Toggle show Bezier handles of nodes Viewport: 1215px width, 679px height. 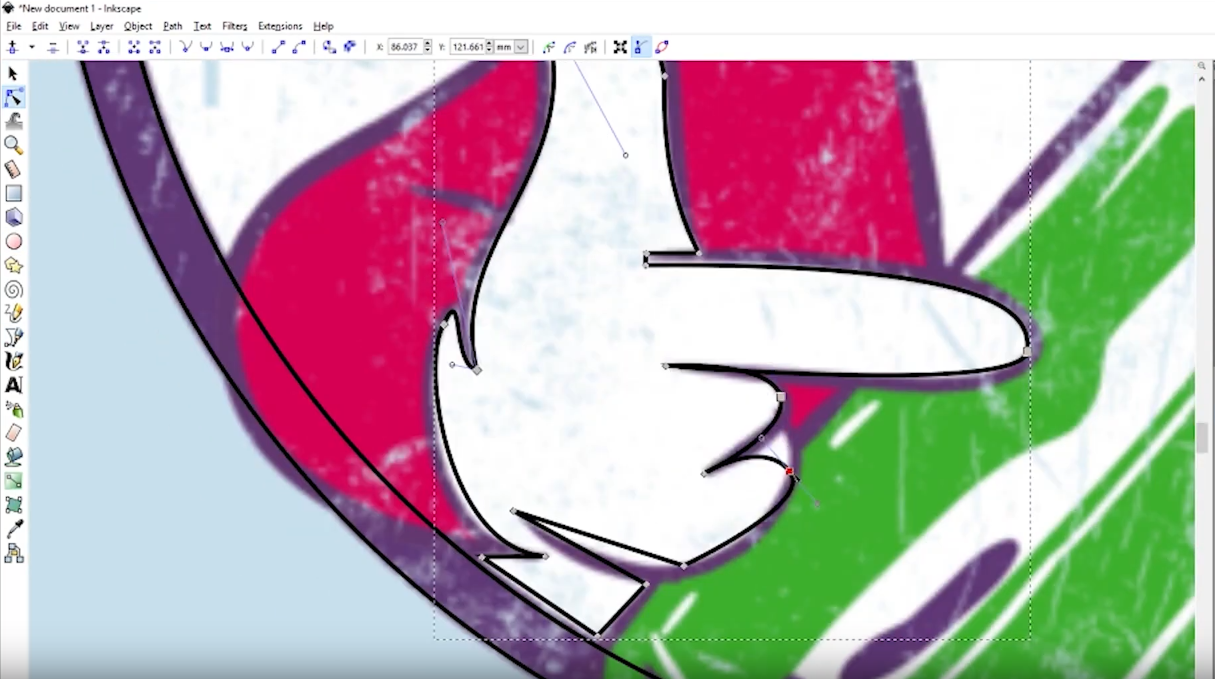pos(641,47)
